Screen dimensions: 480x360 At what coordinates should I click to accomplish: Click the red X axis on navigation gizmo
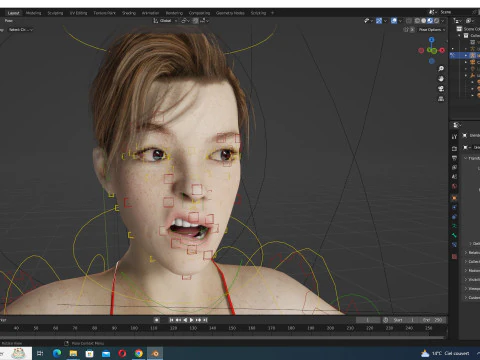tap(442, 50)
